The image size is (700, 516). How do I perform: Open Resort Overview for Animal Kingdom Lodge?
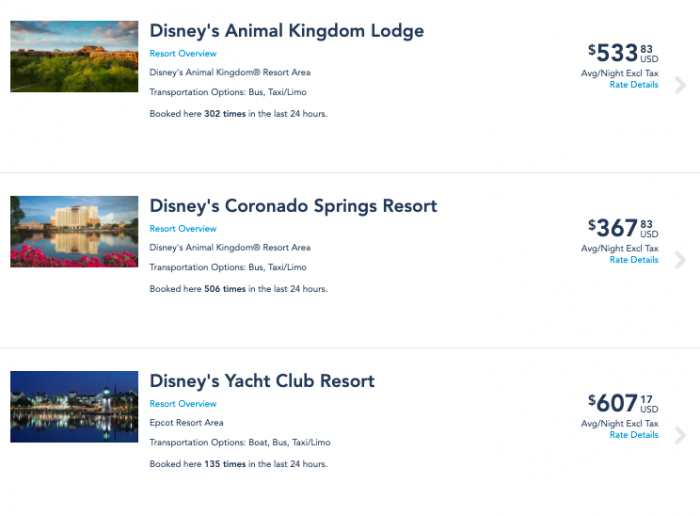[x=183, y=54]
